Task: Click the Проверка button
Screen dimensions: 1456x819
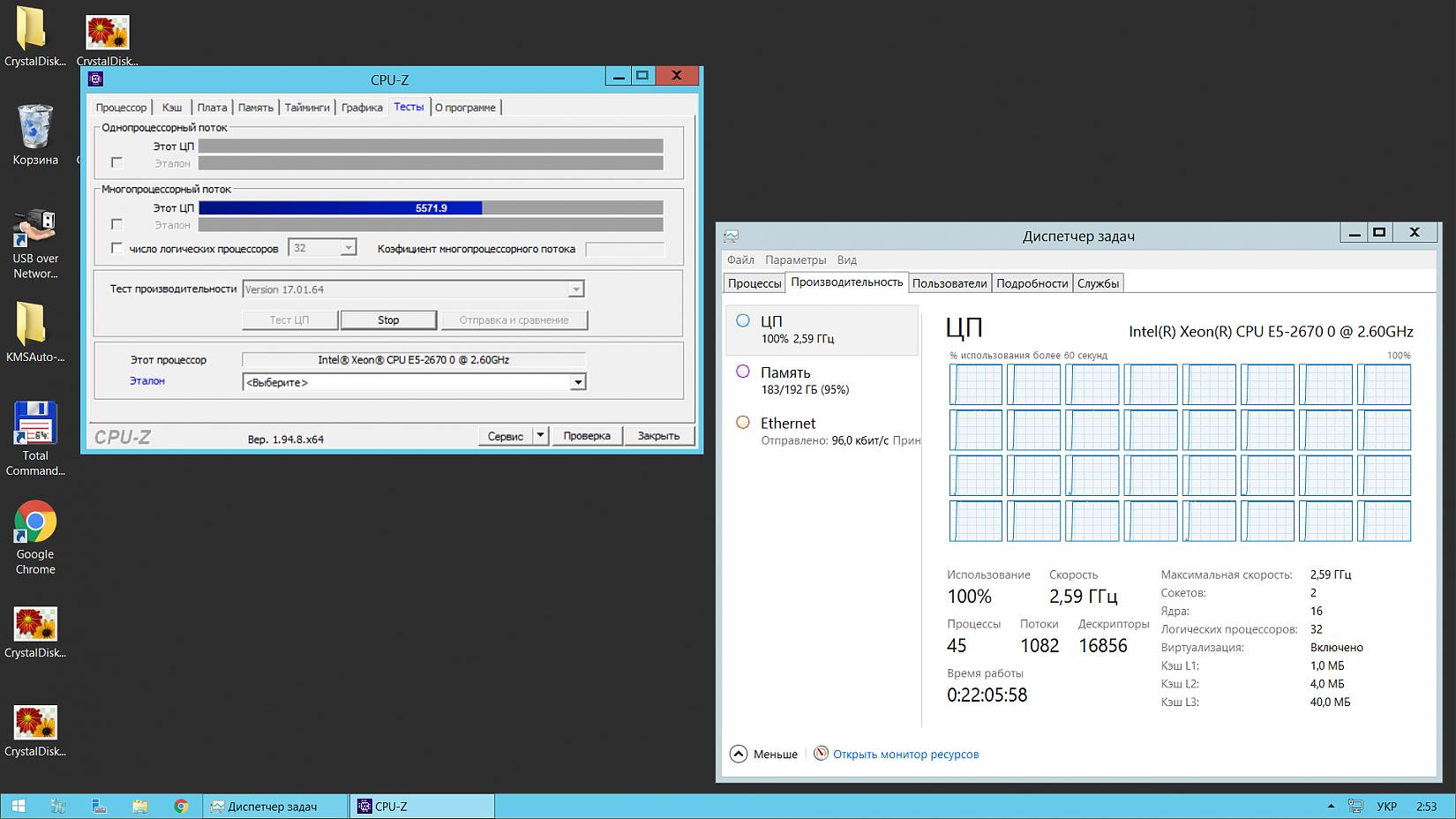Action: pyautogui.click(x=587, y=436)
